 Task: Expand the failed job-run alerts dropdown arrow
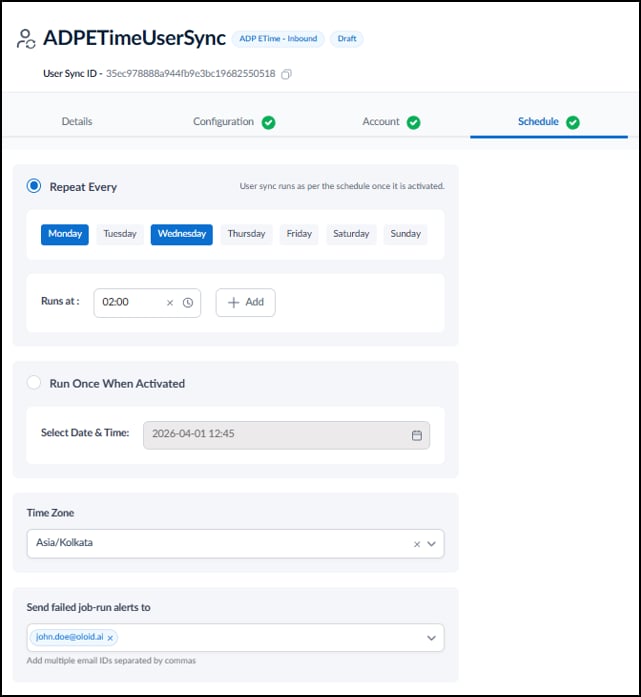(431, 638)
